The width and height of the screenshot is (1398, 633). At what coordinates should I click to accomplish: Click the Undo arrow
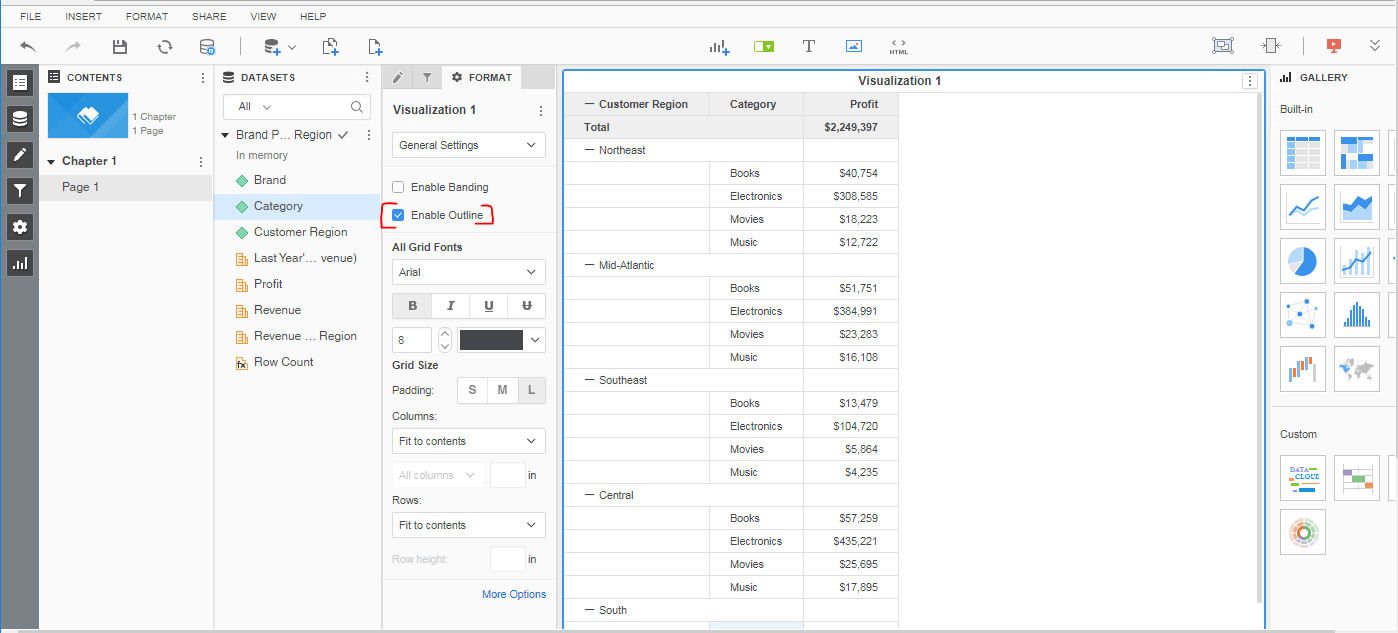pos(27,45)
